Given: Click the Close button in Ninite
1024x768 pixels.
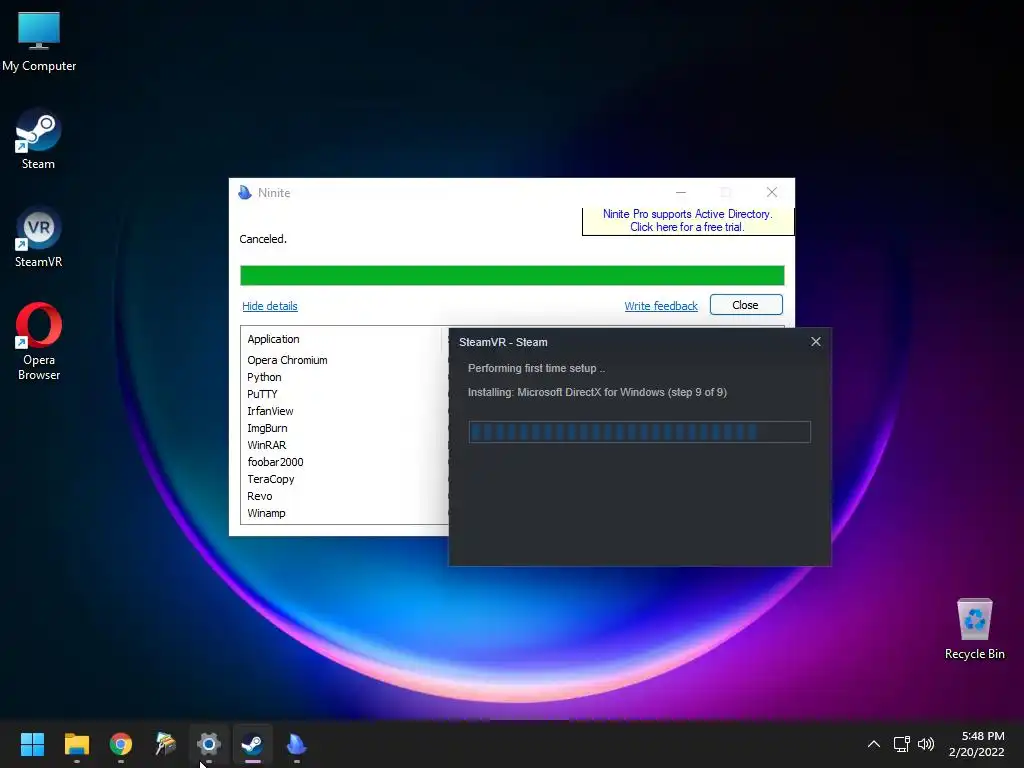Looking at the screenshot, I should coord(746,305).
